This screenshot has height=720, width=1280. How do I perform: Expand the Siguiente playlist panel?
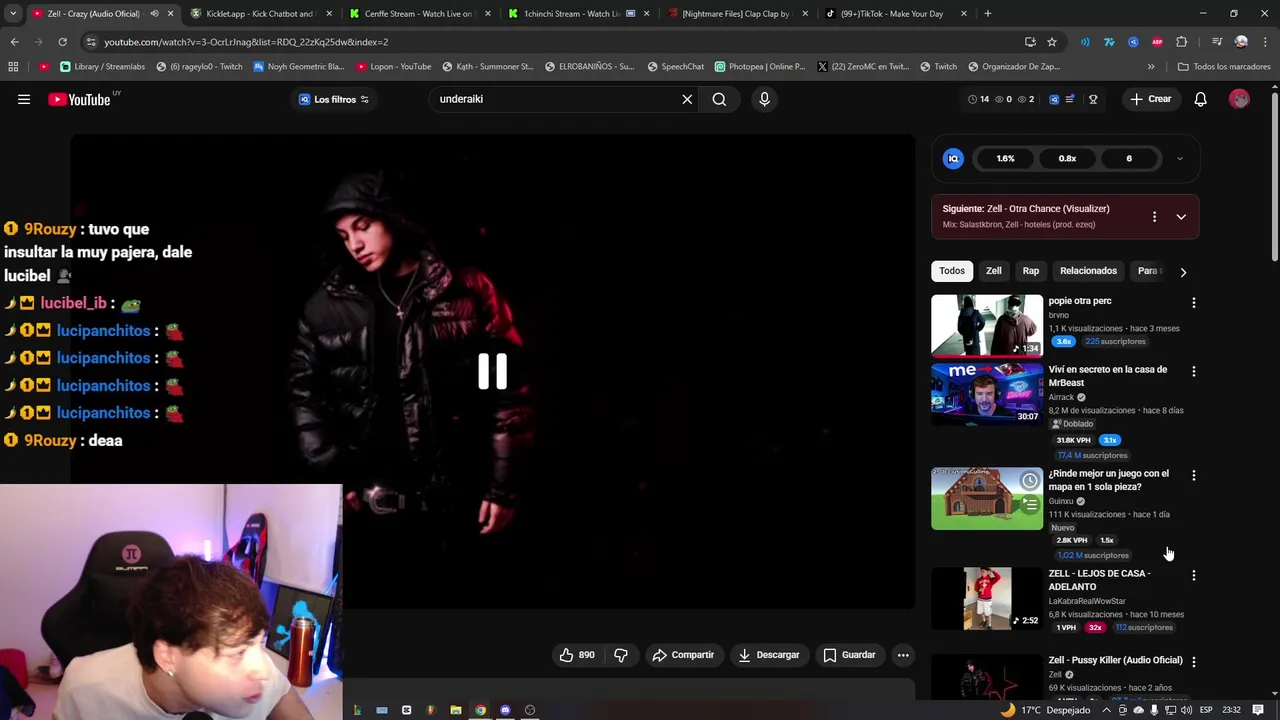(1181, 216)
